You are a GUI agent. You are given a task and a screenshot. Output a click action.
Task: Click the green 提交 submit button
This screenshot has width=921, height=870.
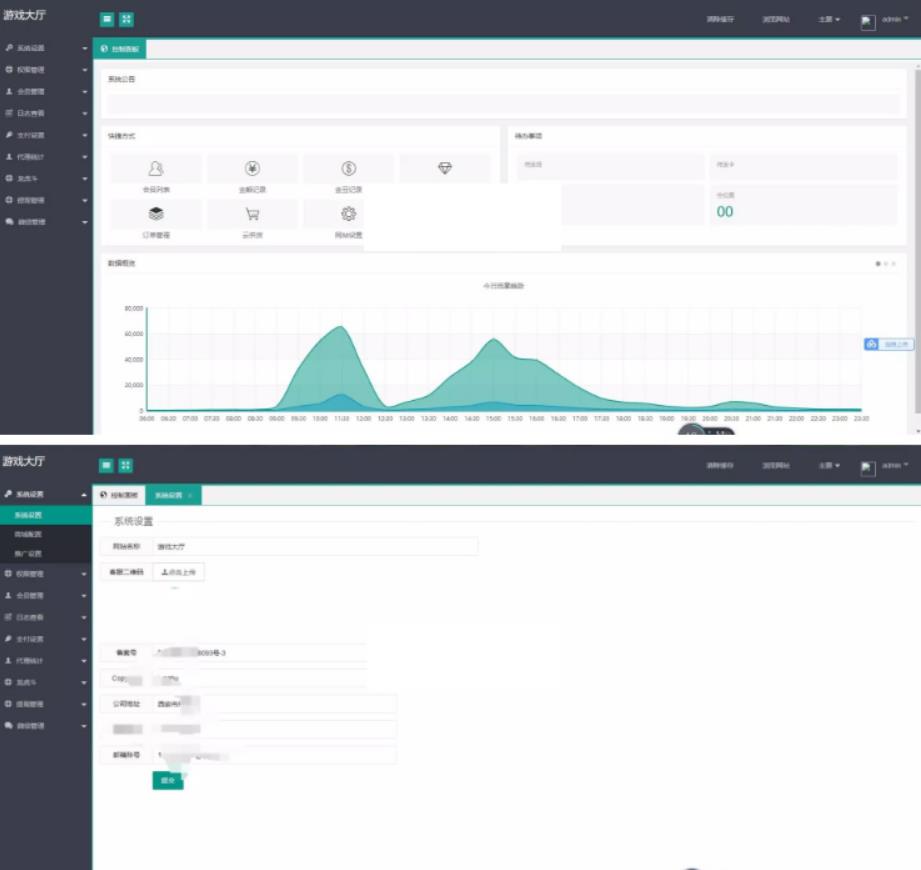[x=167, y=780]
